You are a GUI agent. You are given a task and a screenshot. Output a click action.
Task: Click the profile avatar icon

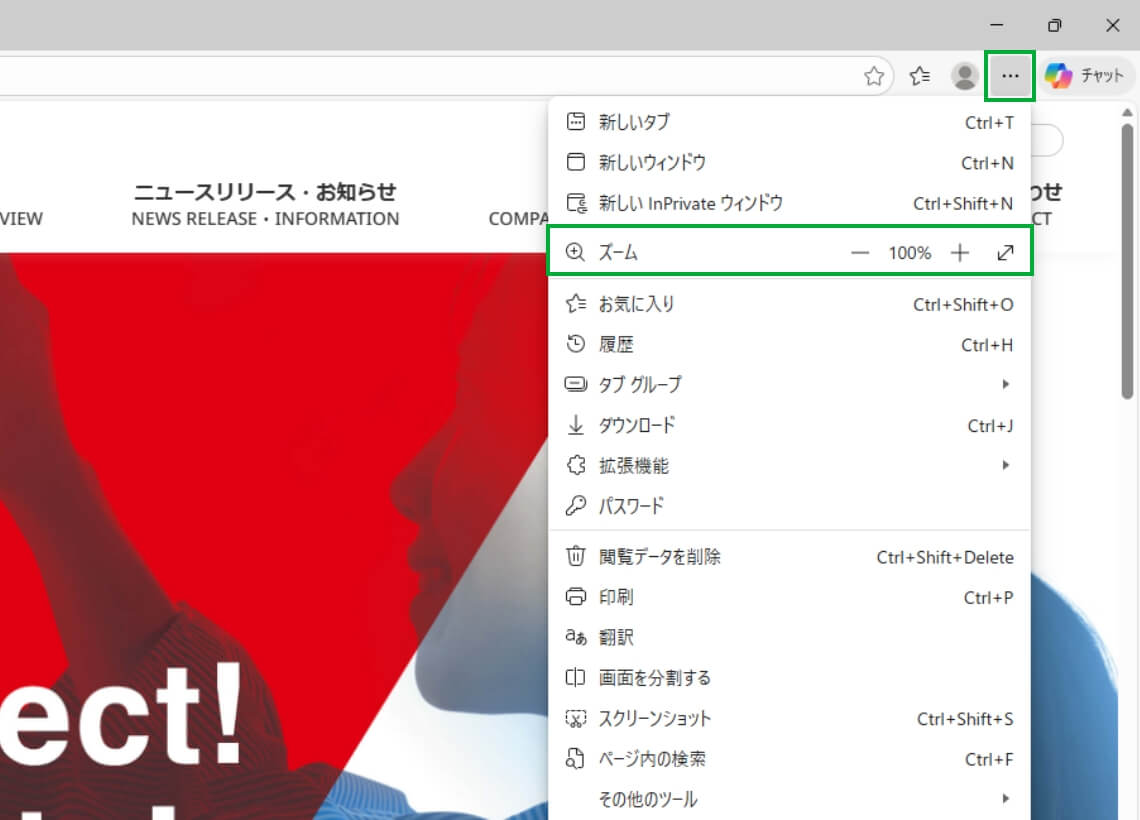click(963, 75)
